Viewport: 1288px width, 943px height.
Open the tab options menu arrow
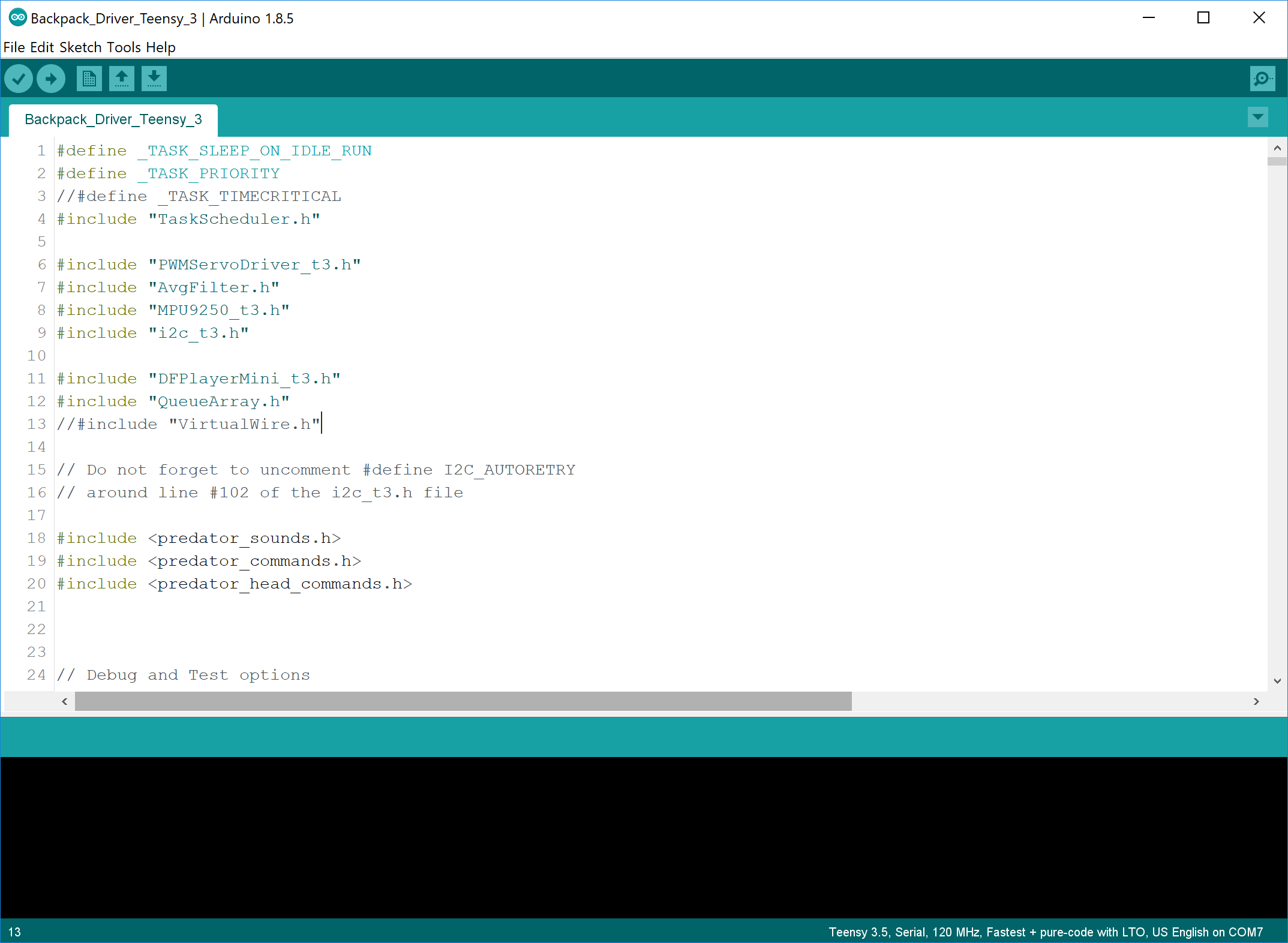pyautogui.click(x=1257, y=118)
